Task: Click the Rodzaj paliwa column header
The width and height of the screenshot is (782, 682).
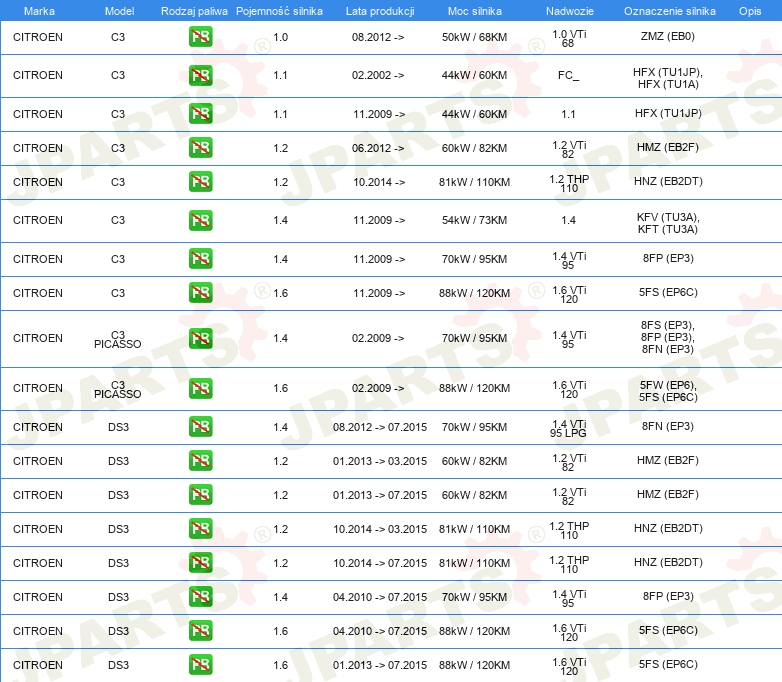Action: (194, 10)
